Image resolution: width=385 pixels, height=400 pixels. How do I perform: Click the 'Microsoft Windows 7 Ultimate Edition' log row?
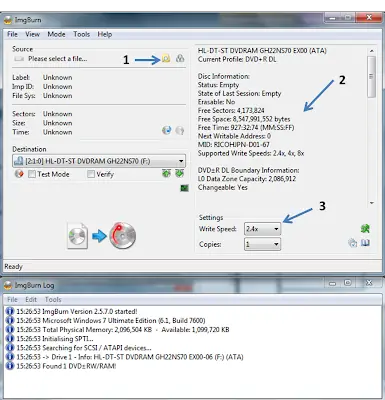click(111, 321)
